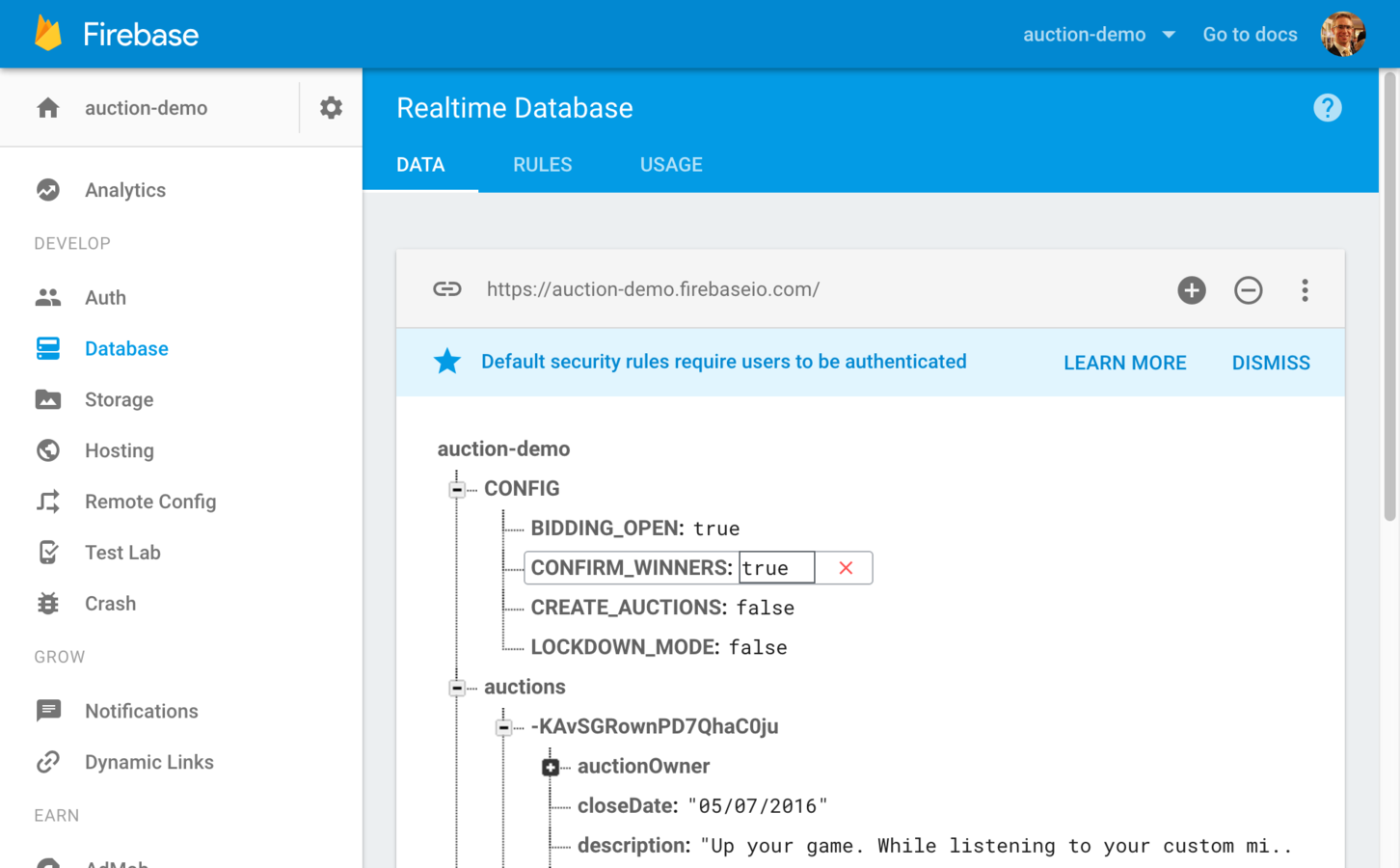The width and height of the screenshot is (1400, 868).
Task: Open the auction-demo project dropdown
Action: click(1099, 35)
